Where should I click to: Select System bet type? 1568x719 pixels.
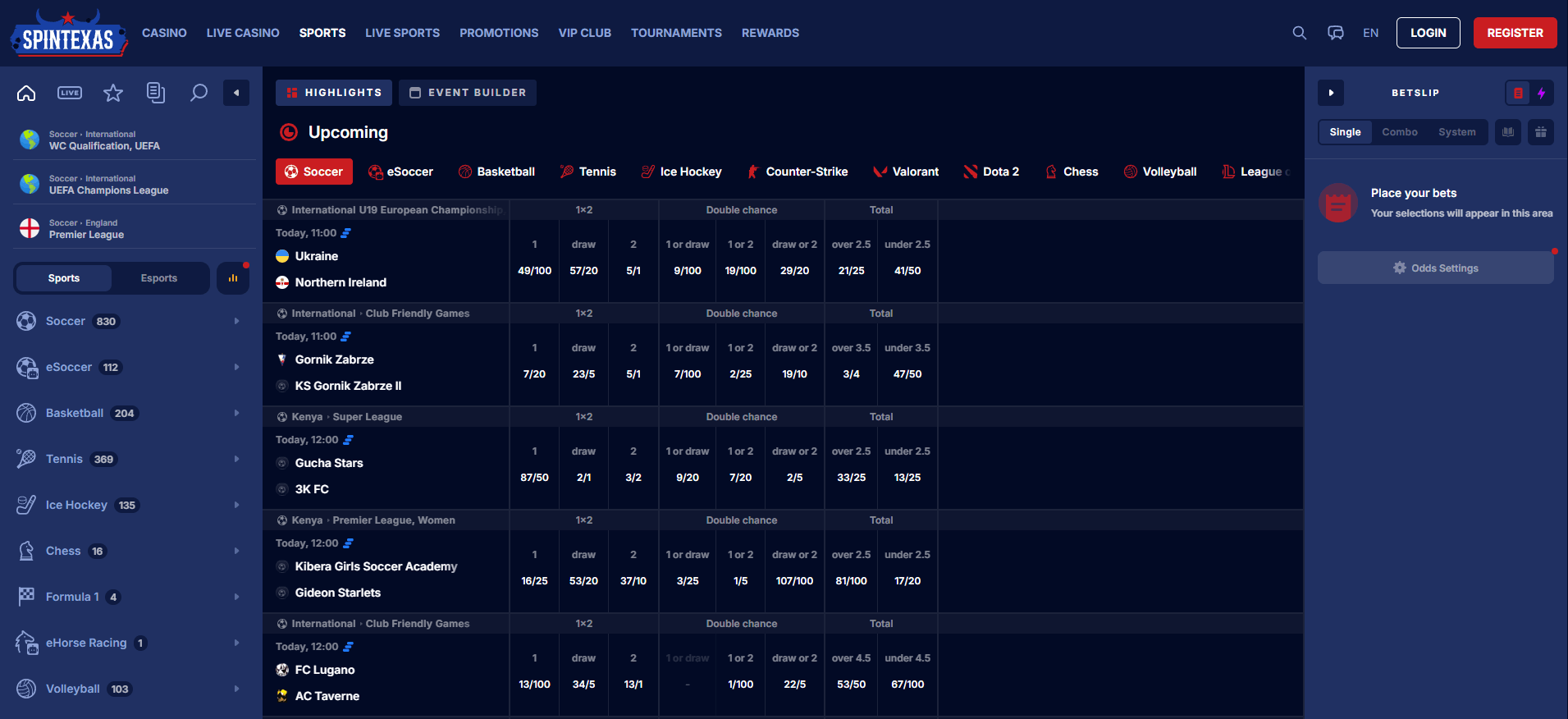point(1456,132)
